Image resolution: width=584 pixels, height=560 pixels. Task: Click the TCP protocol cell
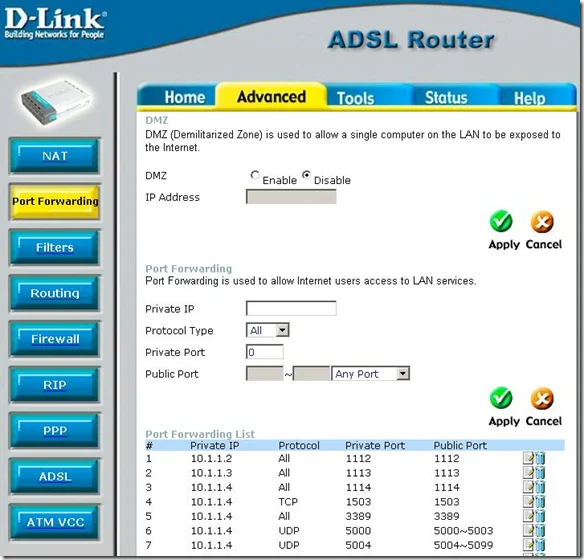pyautogui.click(x=288, y=502)
